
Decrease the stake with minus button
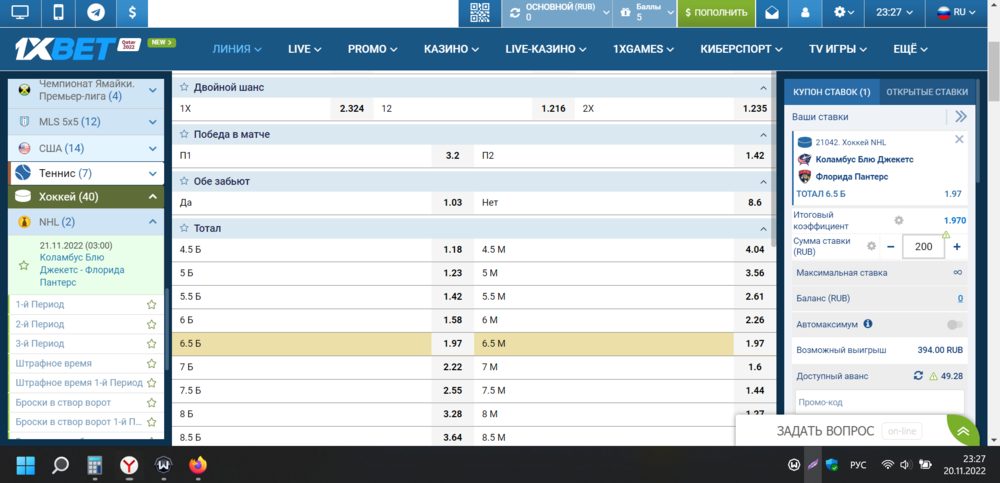point(890,247)
